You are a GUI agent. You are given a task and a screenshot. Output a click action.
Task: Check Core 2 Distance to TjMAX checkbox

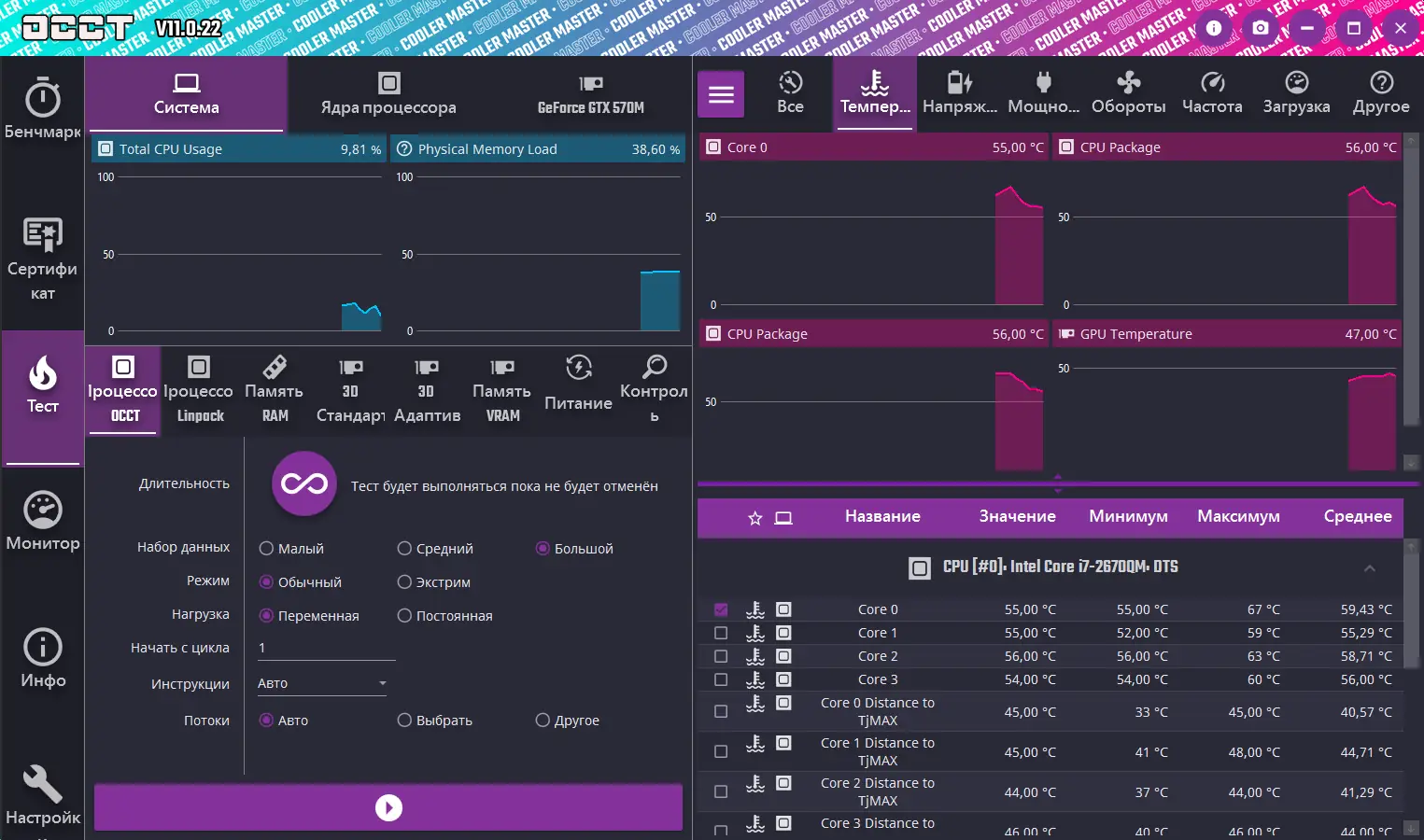[721, 791]
